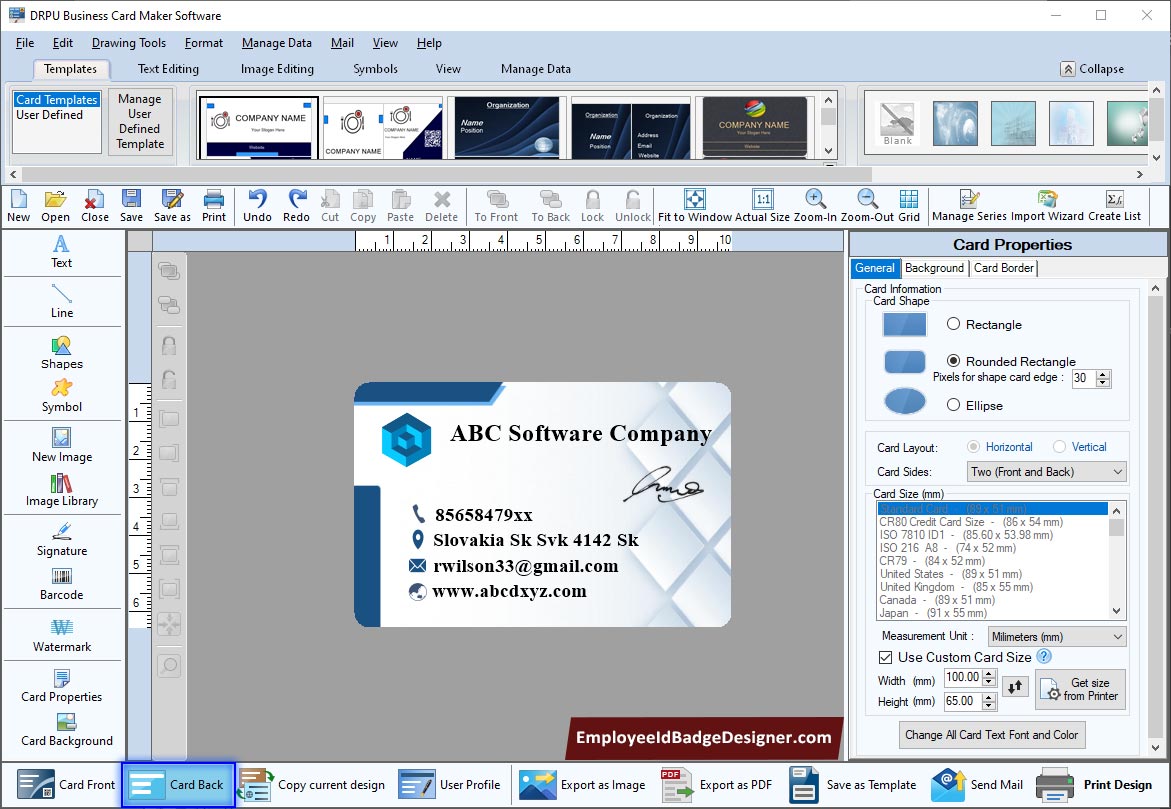Choose Horizontal card layout
The height and width of the screenshot is (809, 1171).
click(x=973, y=447)
